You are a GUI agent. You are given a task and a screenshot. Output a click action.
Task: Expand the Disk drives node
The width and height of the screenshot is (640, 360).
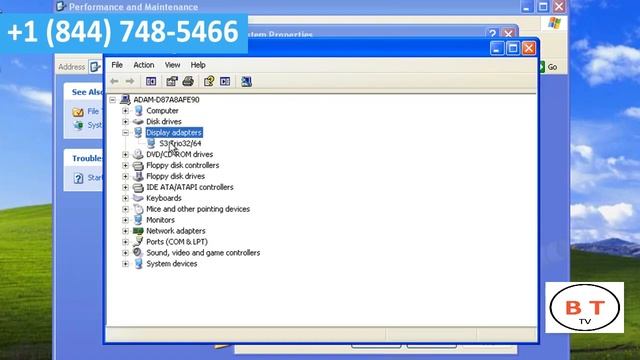coord(125,122)
